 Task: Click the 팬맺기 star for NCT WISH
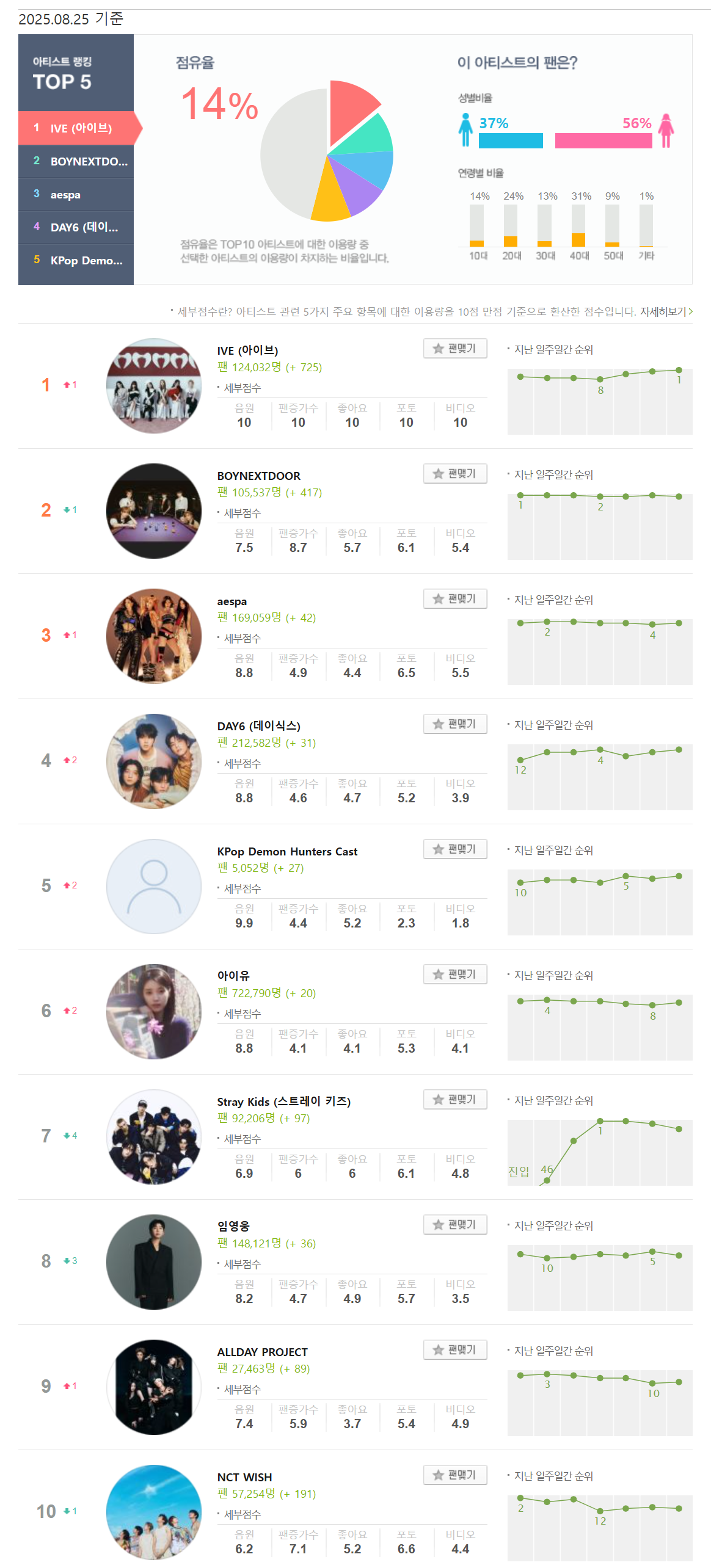pos(455,1475)
